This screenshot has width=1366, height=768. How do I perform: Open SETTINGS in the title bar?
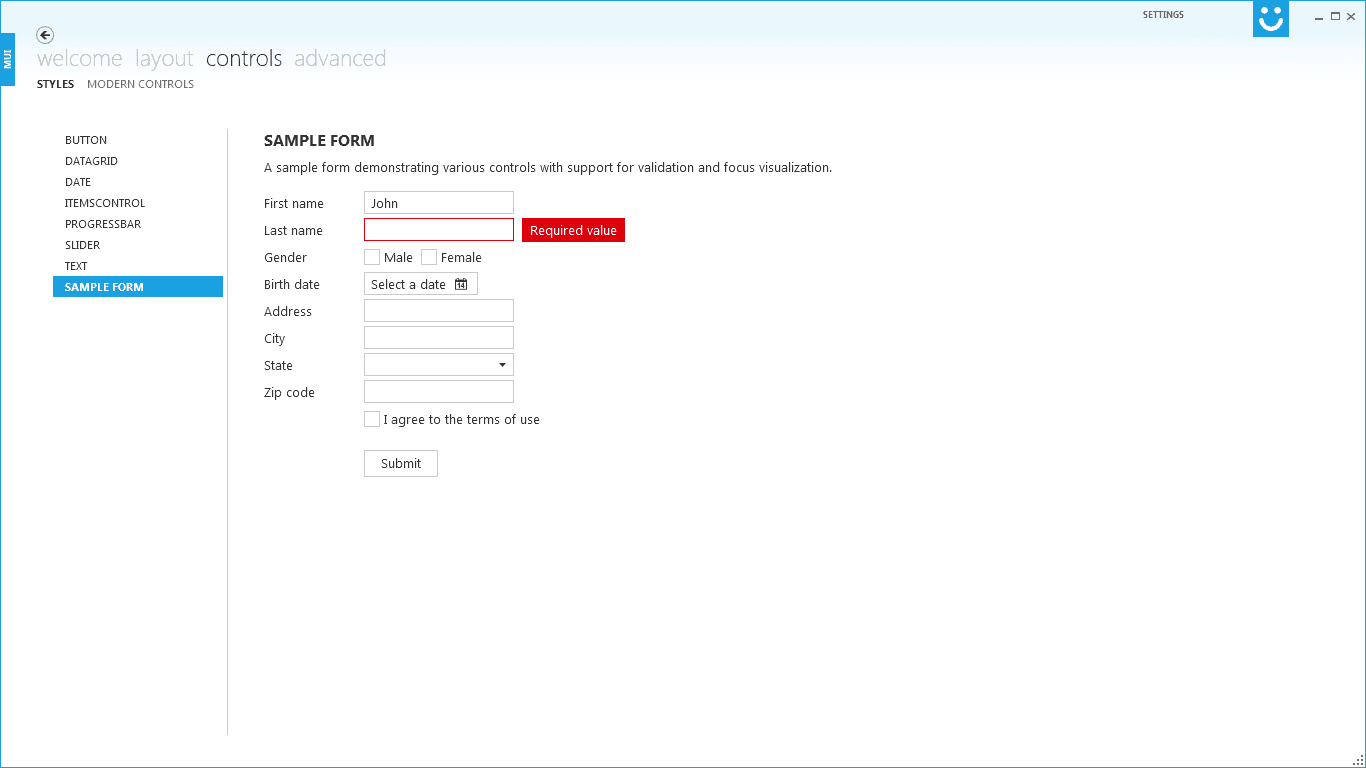click(x=1162, y=14)
